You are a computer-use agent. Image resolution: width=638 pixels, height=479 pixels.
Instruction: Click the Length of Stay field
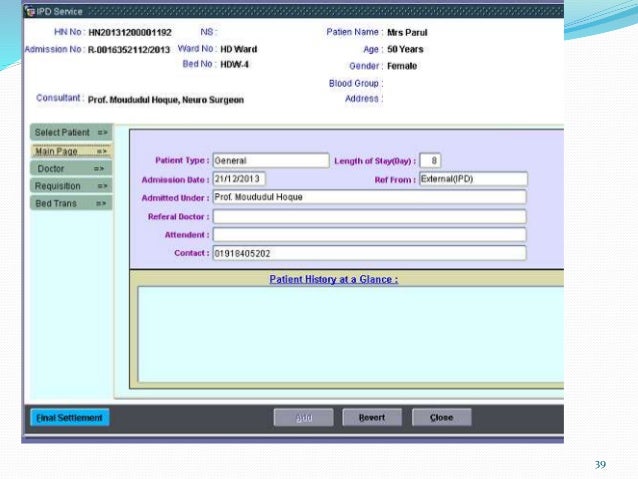point(430,160)
